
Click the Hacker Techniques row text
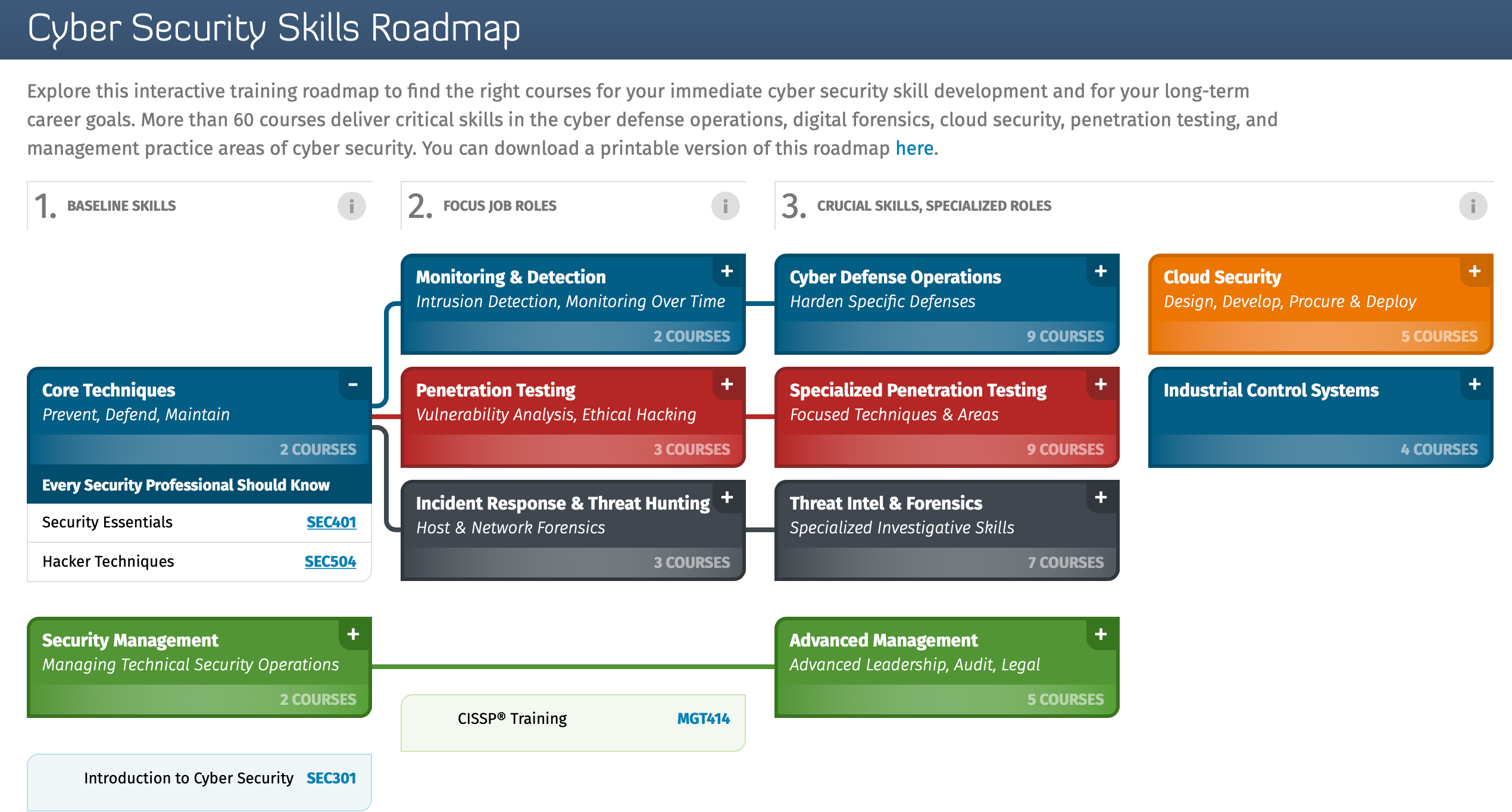tap(108, 561)
